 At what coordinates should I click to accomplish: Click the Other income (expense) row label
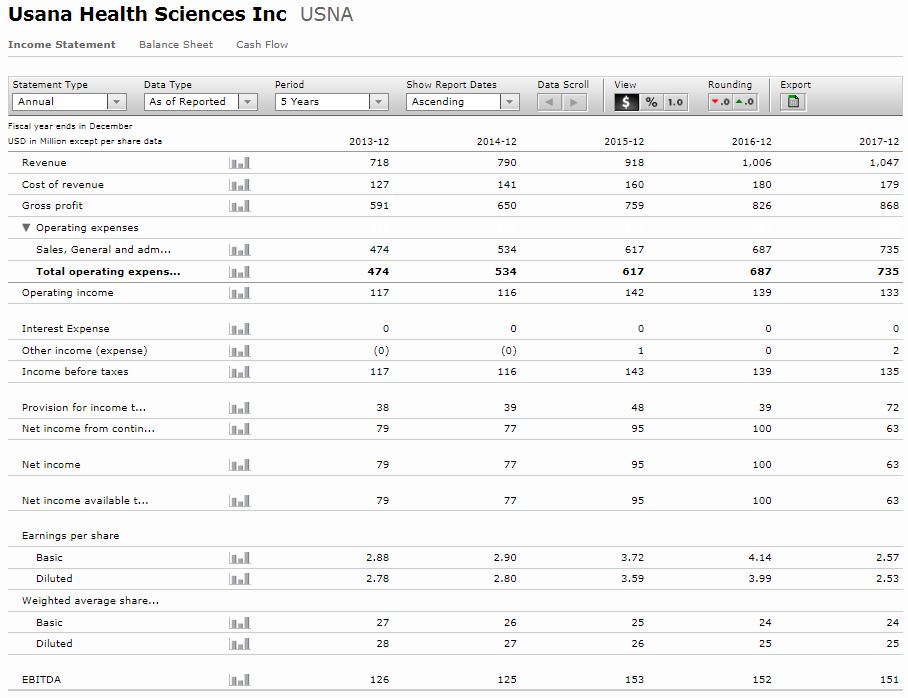coord(85,350)
